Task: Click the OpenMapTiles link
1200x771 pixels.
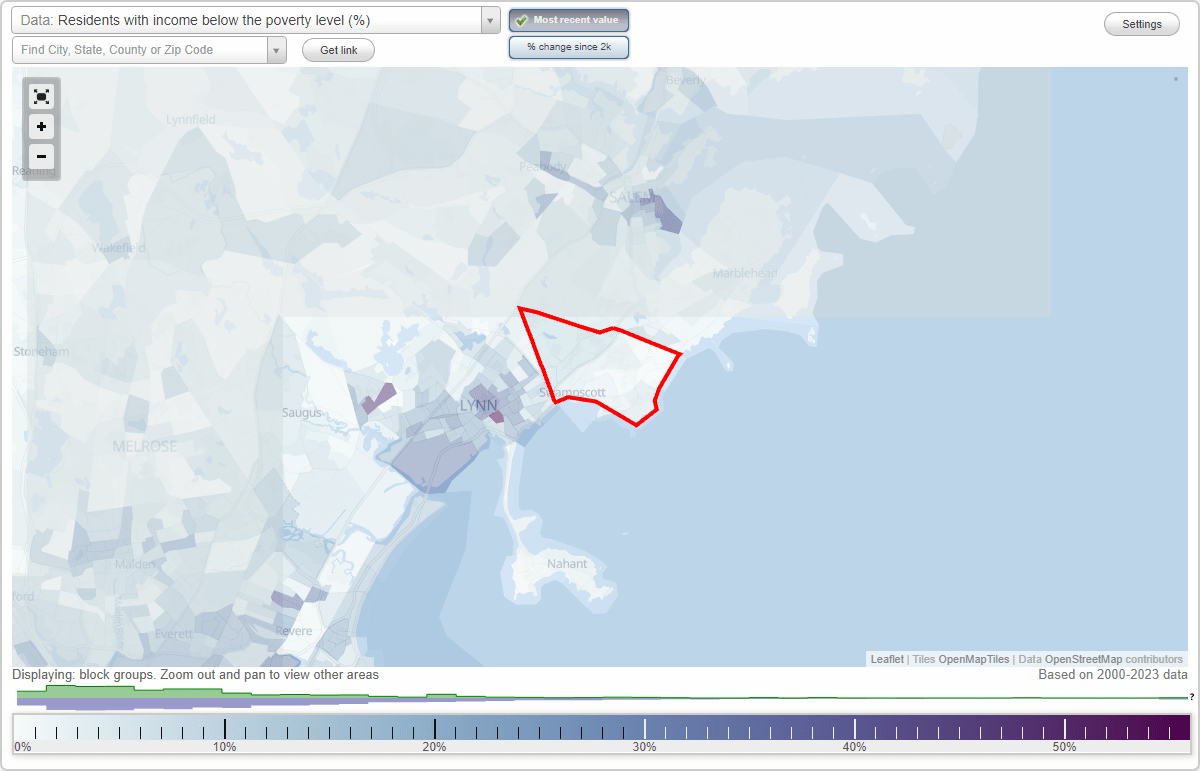Action: (972, 659)
